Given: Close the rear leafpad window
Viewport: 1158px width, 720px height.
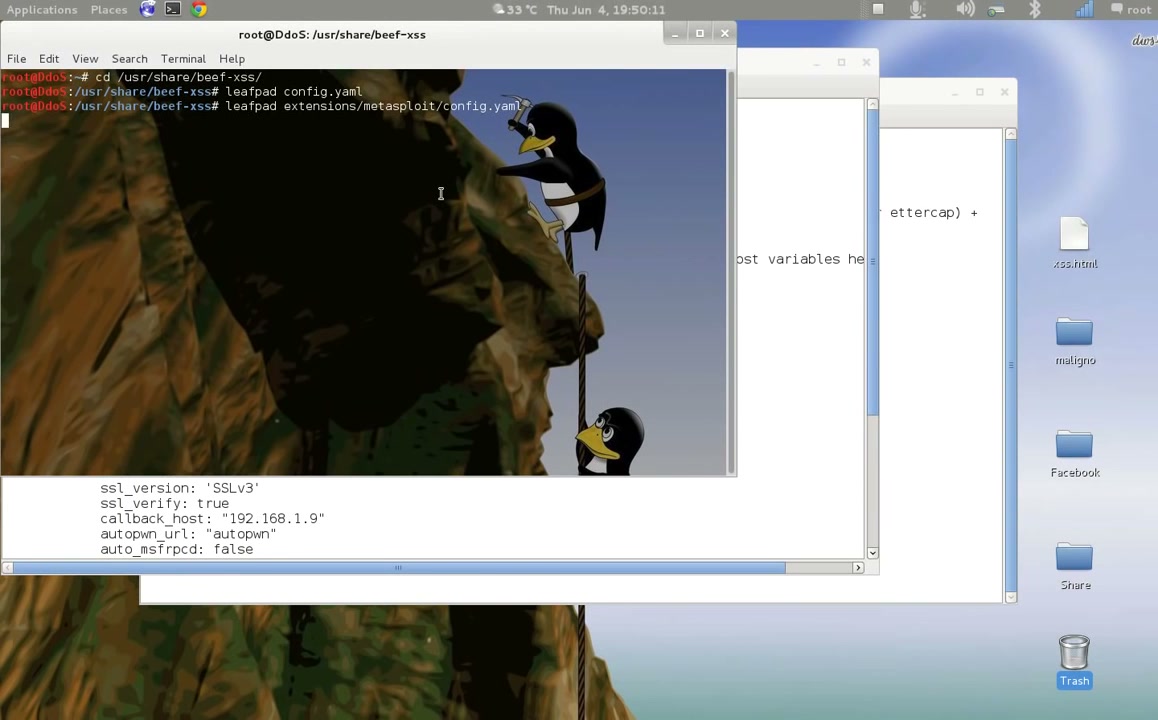Looking at the screenshot, I should click(x=1004, y=92).
